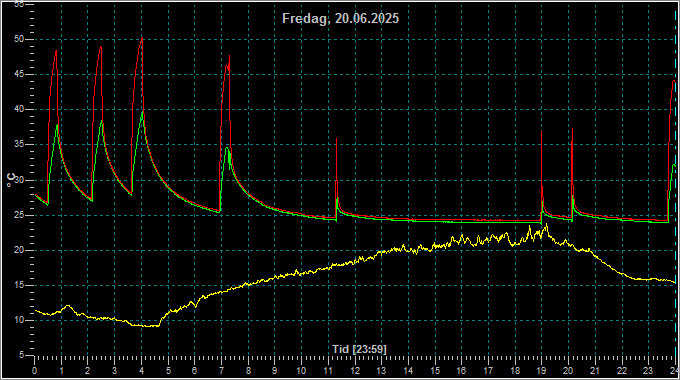Click the °C unit label on the Y axis
Image resolution: width=680 pixels, height=380 pixels.
click(x=11, y=180)
